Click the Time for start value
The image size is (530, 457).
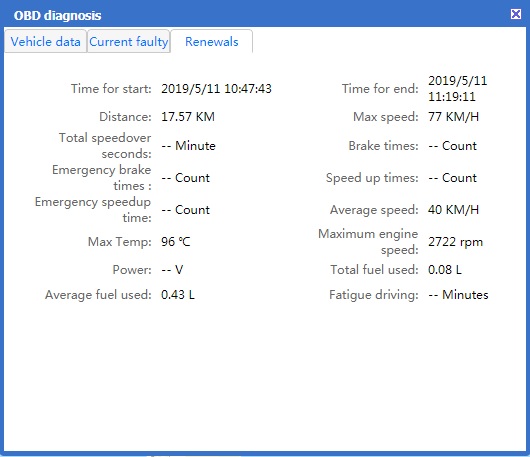216,89
